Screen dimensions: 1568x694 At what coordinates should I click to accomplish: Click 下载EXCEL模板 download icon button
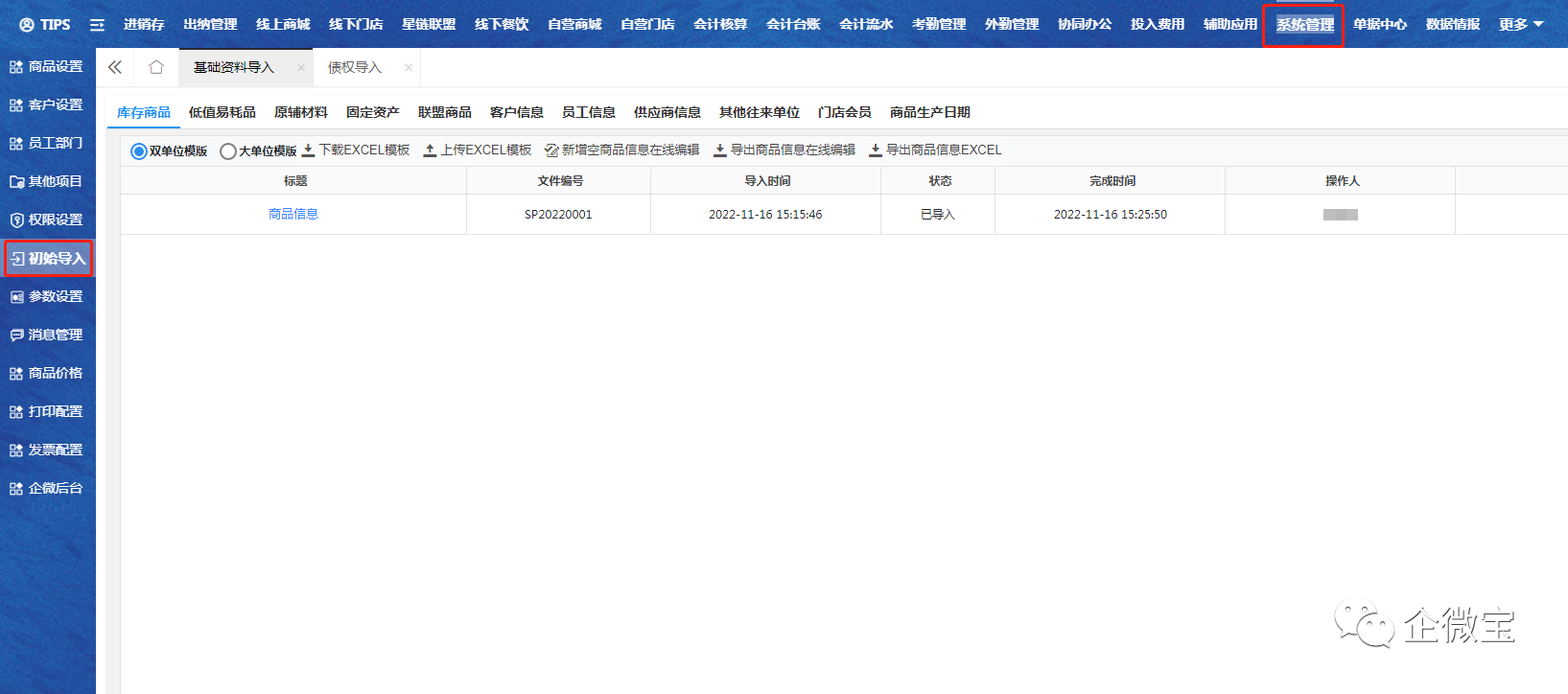[x=356, y=150]
